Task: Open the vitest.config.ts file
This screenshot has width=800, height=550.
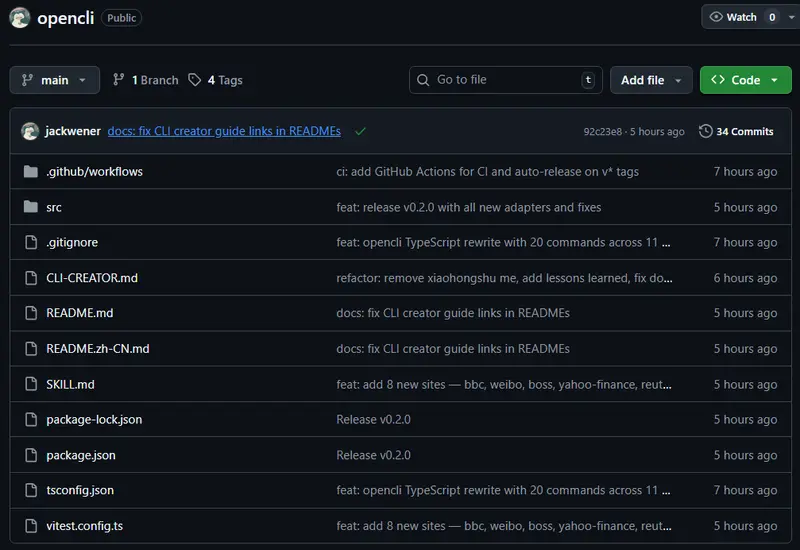Action: 85,526
